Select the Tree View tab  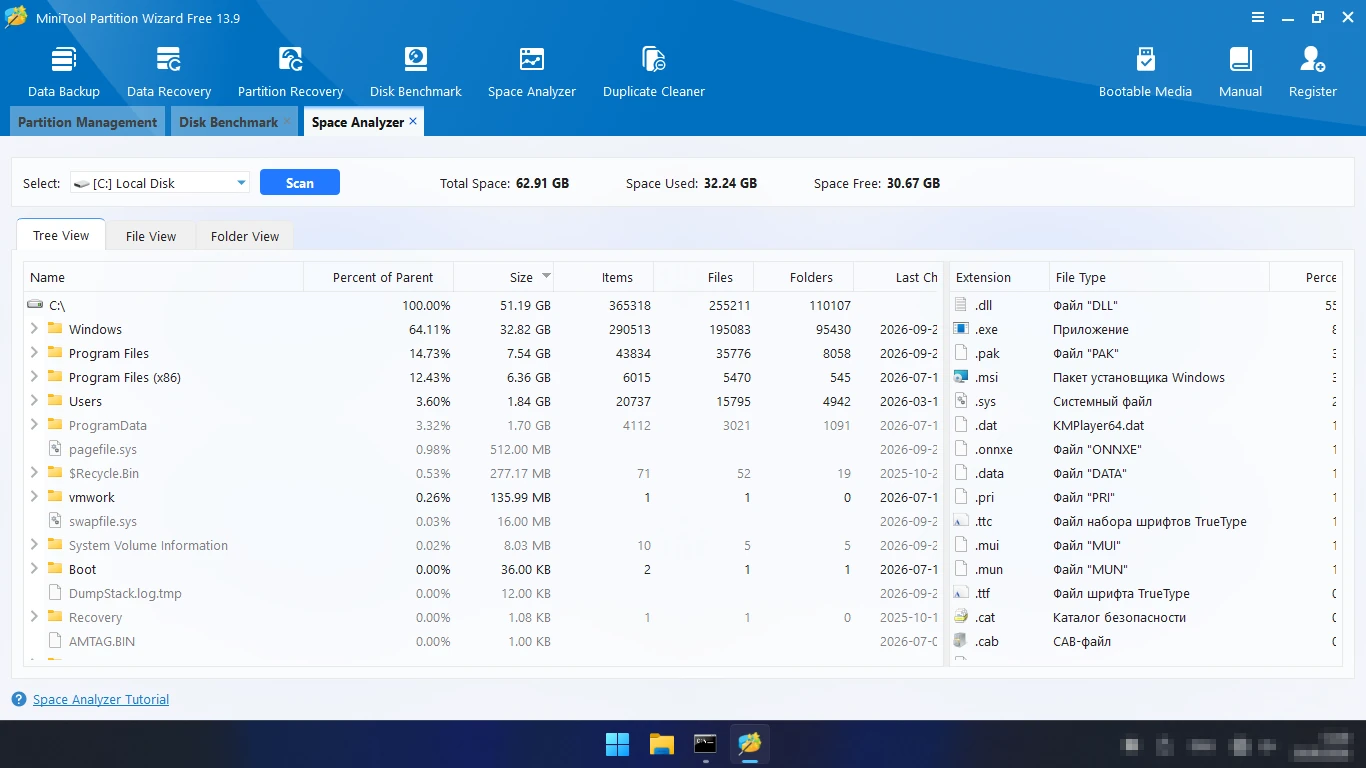[61, 236]
